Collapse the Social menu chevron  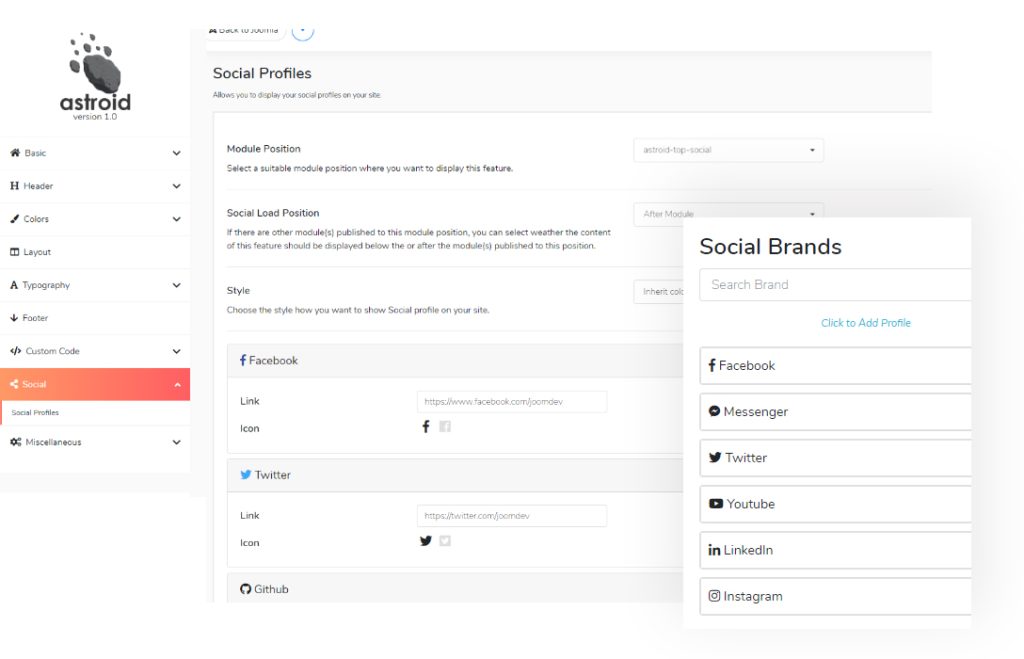coord(178,385)
